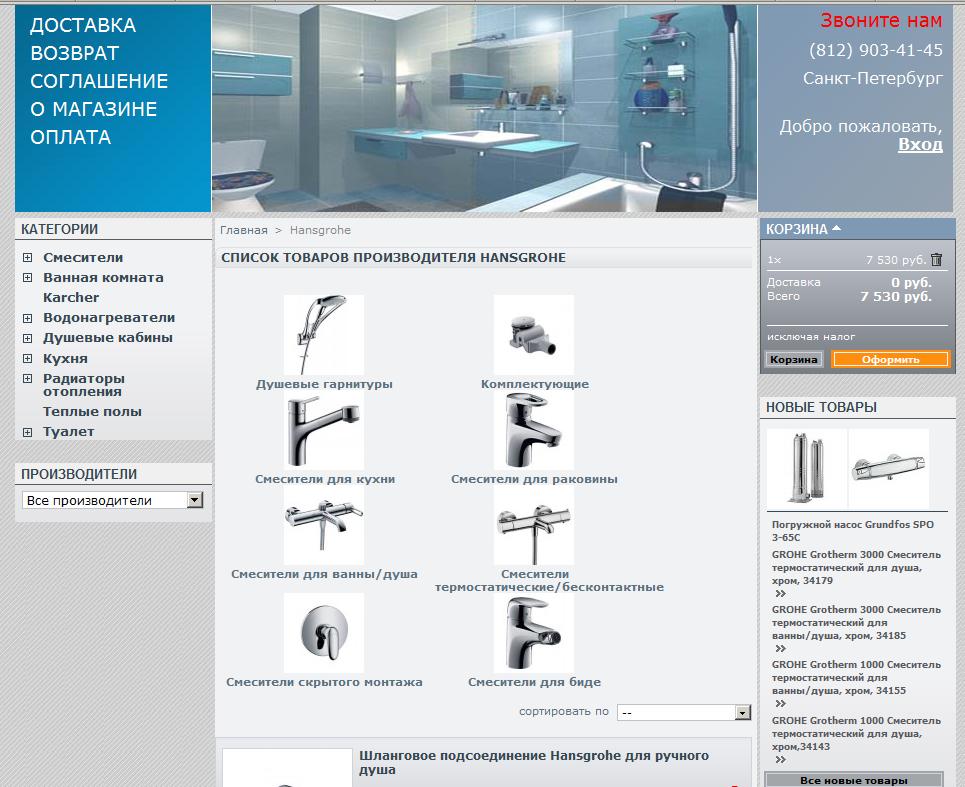Click the Корзина header title link

pyautogui.click(x=796, y=229)
